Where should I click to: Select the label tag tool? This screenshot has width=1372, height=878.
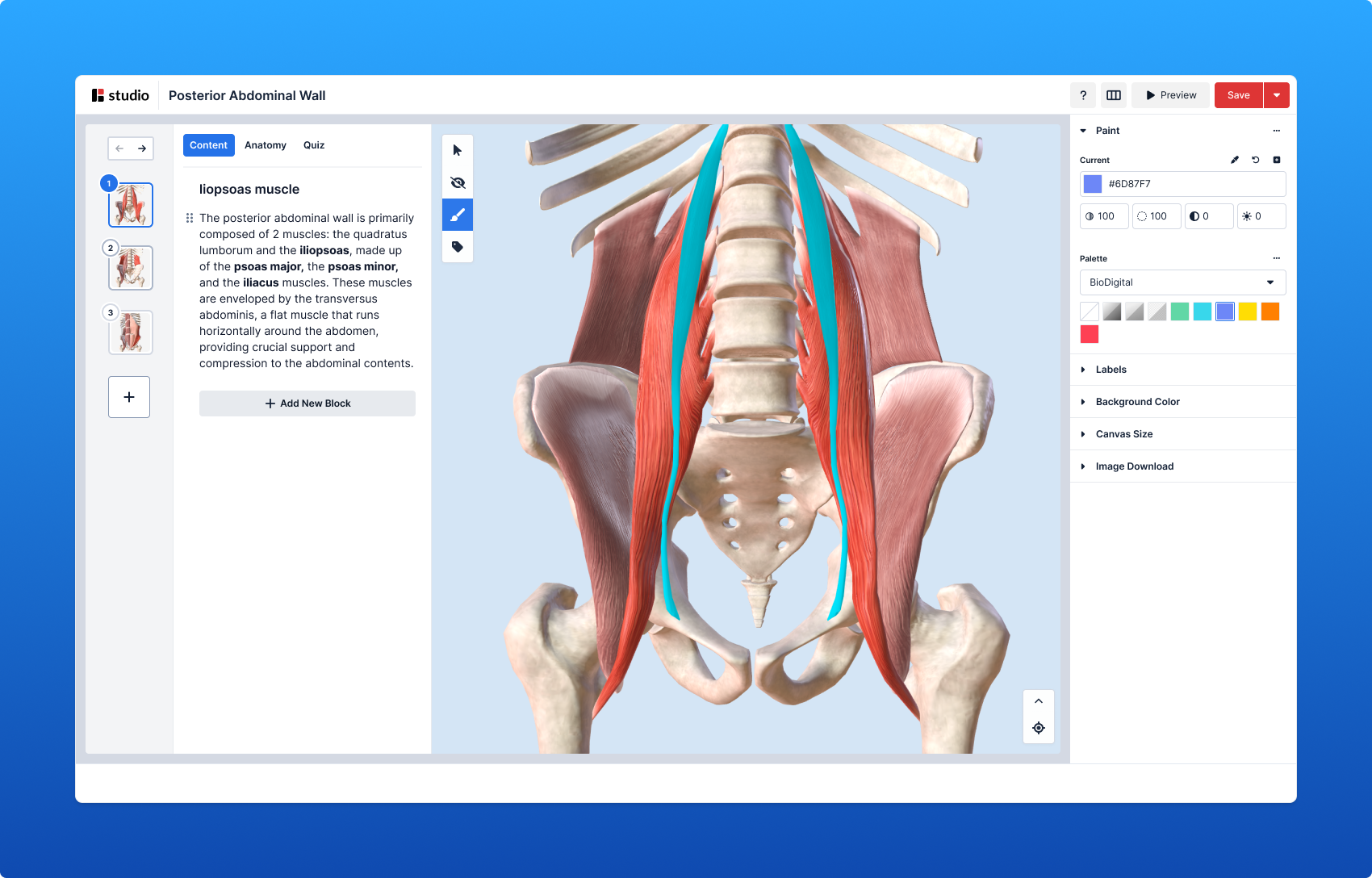coord(458,247)
